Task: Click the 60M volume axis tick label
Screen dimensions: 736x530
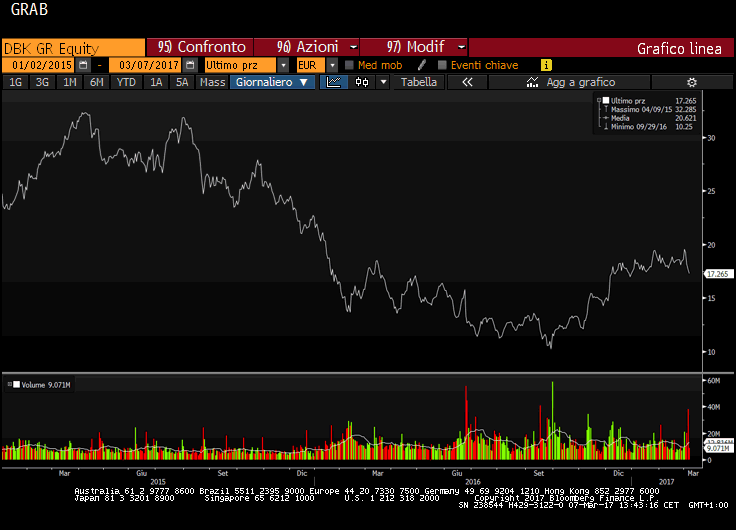Action: pos(713,380)
